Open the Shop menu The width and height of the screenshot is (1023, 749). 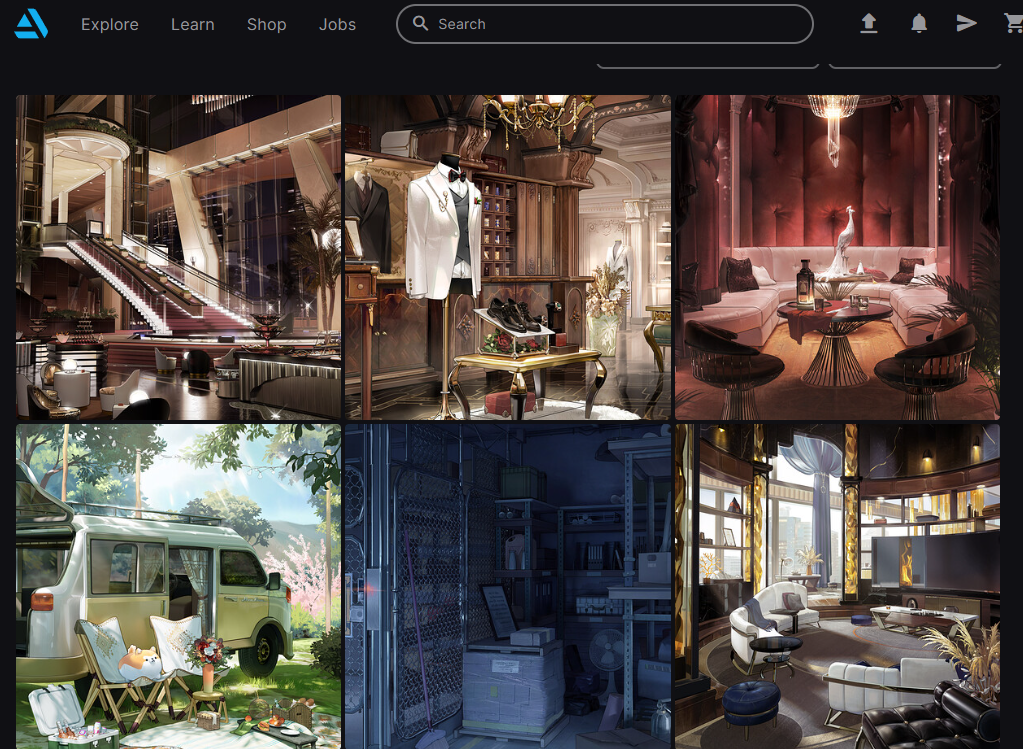click(x=266, y=24)
